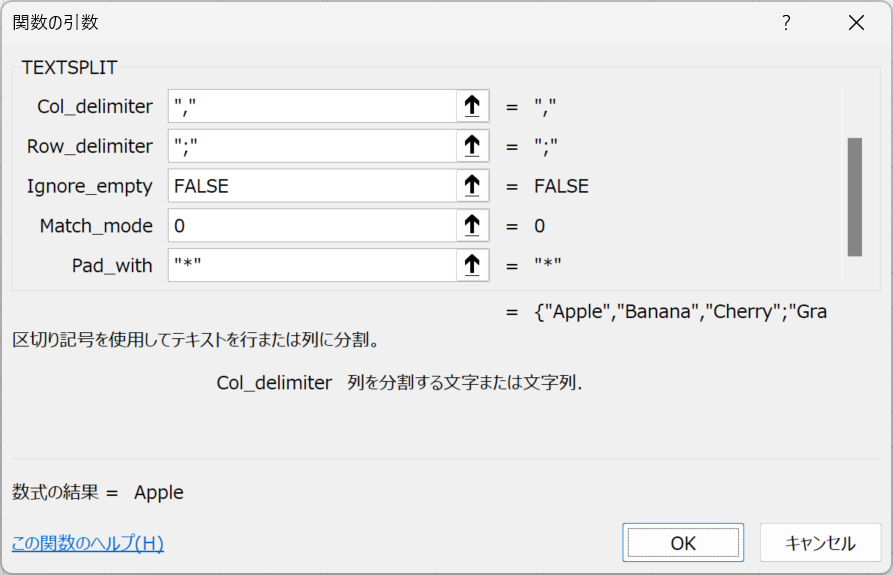
Task: Click the キャンセル button
Action: pos(820,543)
